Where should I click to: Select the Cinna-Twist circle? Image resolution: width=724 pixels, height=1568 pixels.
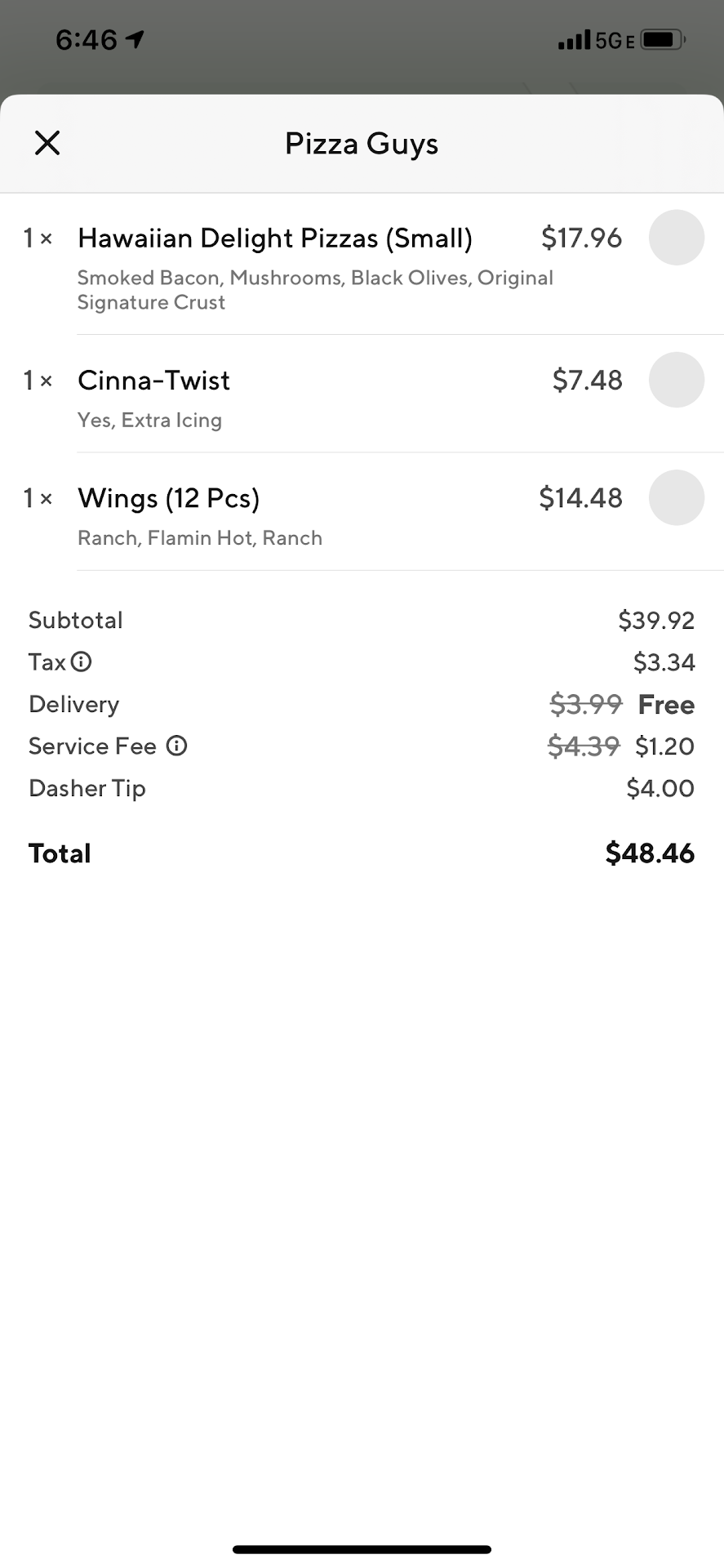tap(676, 380)
